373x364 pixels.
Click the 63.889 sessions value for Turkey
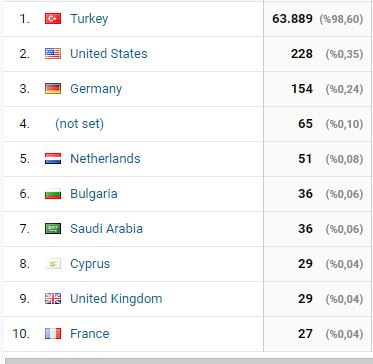tap(292, 19)
